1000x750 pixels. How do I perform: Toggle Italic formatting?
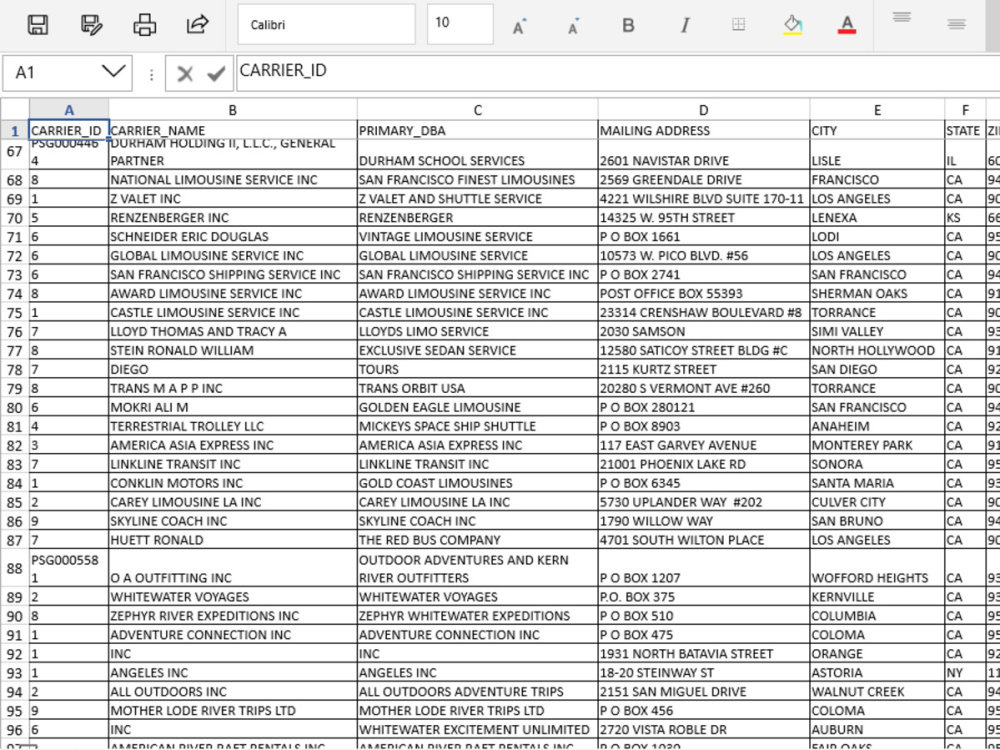tap(685, 26)
